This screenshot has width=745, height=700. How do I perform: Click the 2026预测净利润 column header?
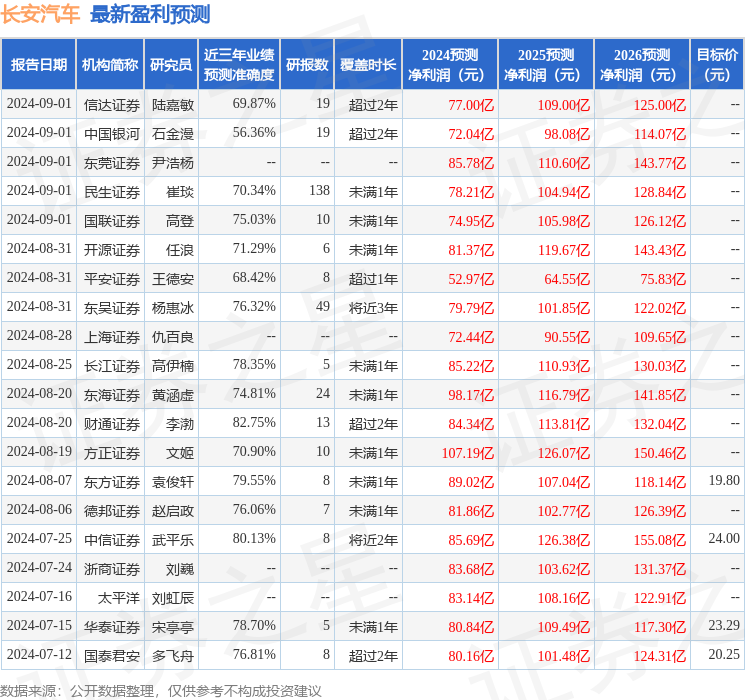click(x=642, y=64)
